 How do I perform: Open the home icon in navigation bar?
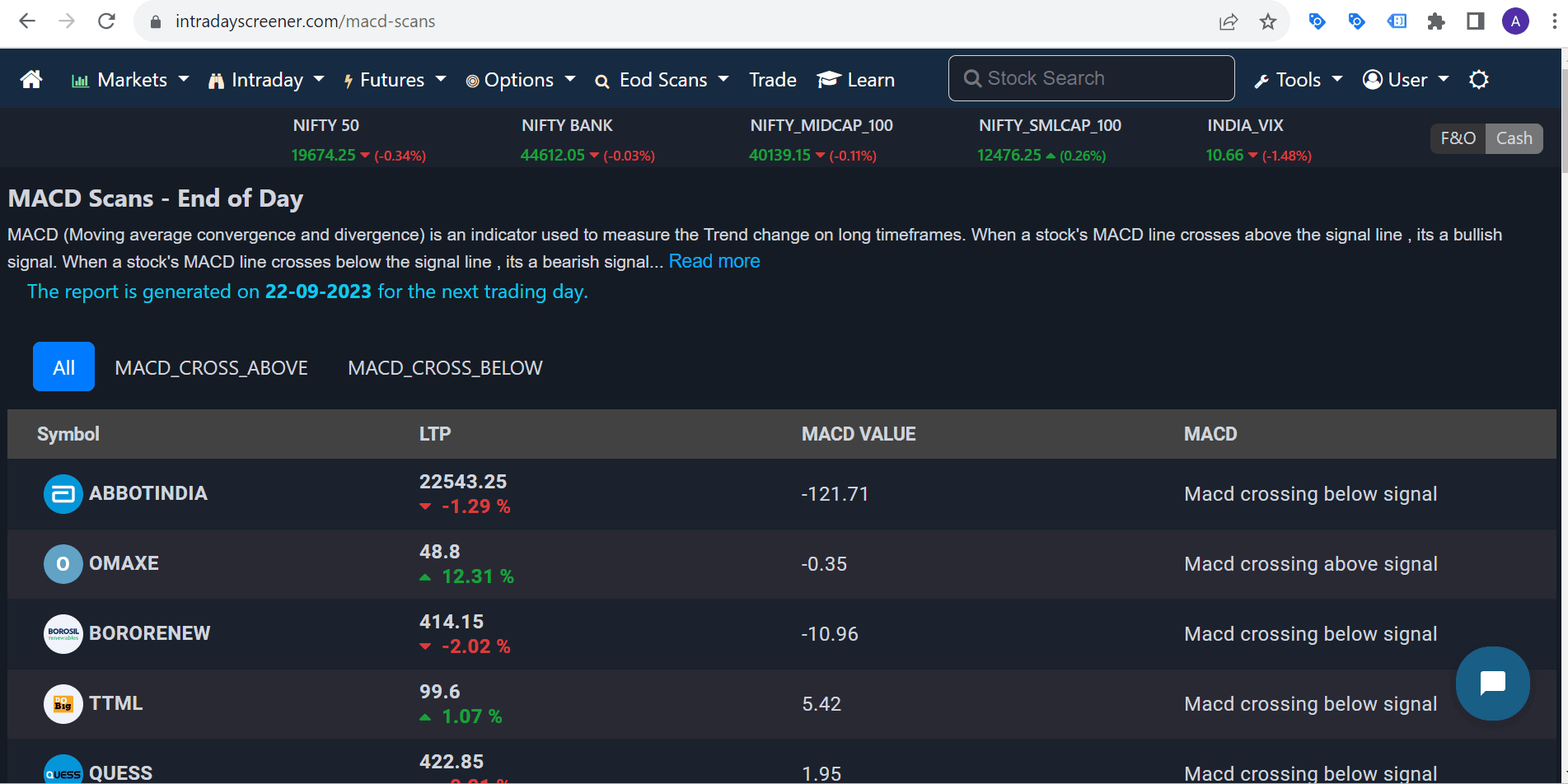[x=30, y=78]
